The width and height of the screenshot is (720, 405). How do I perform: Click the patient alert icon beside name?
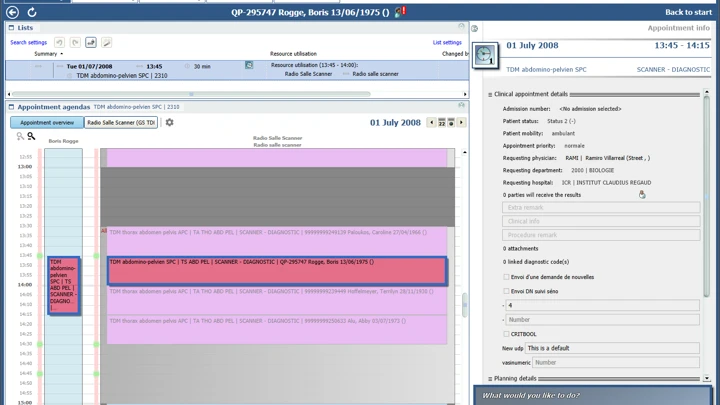pyautogui.click(x=400, y=12)
